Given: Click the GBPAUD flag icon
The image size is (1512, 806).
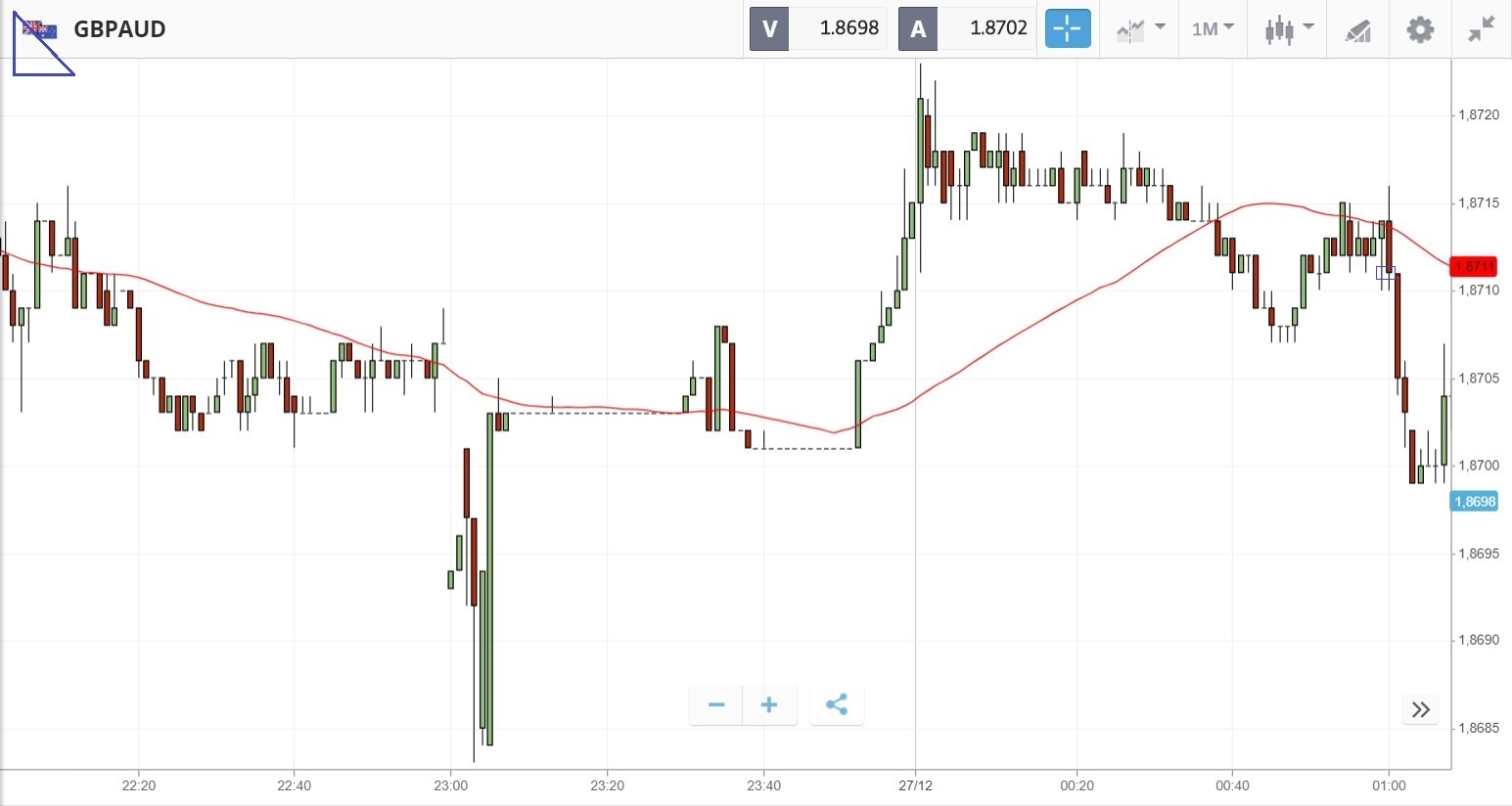Looking at the screenshot, I should tap(40, 29).
